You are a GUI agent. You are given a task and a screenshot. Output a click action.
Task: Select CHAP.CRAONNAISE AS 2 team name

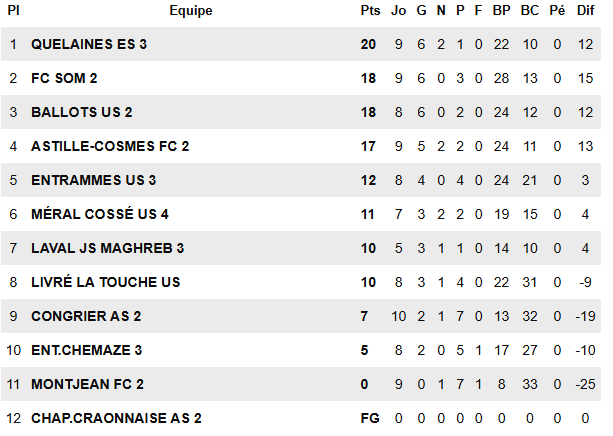tap(116, 418)
